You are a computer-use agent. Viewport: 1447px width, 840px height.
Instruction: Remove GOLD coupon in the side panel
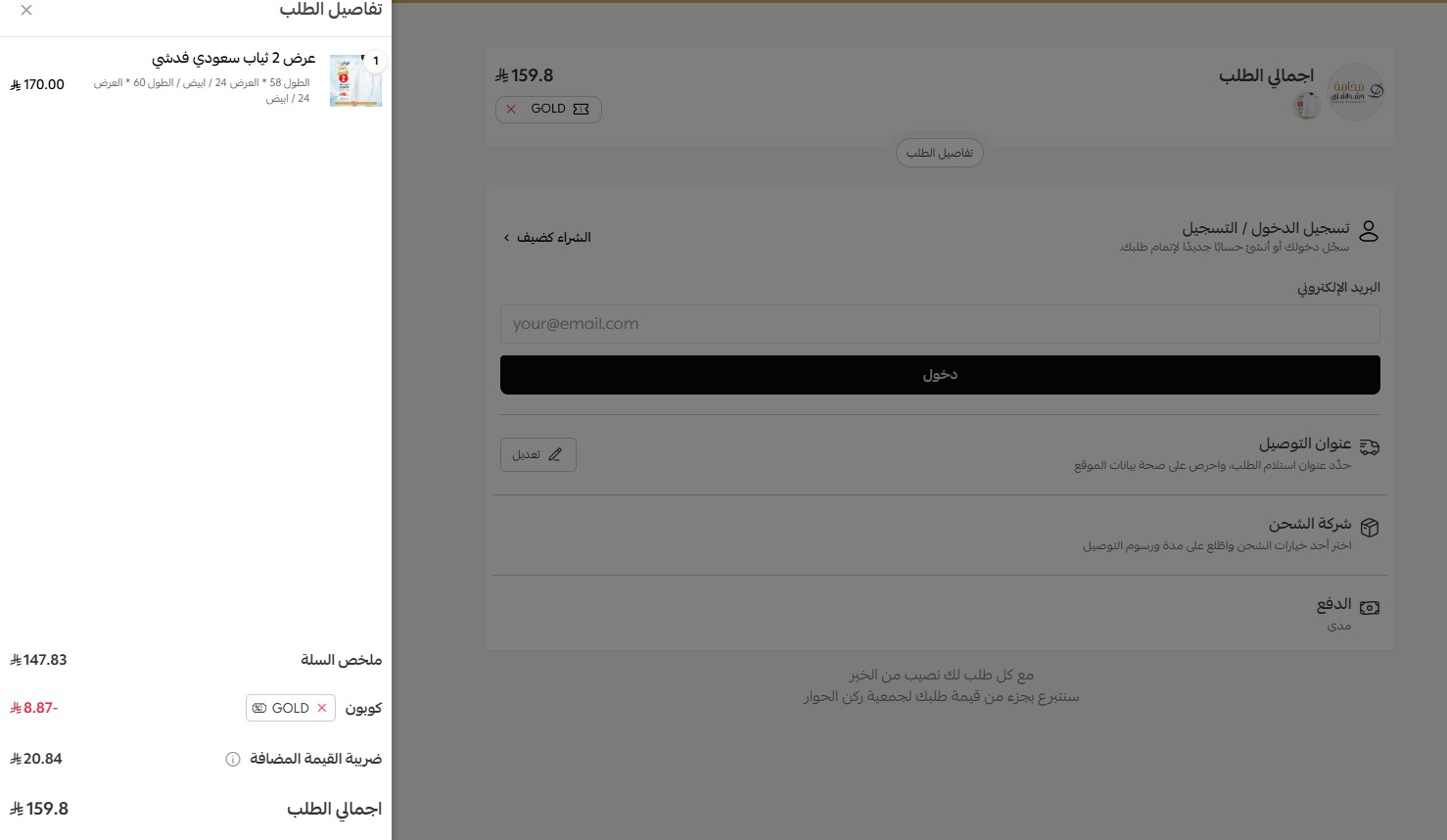tap(321, 708)
